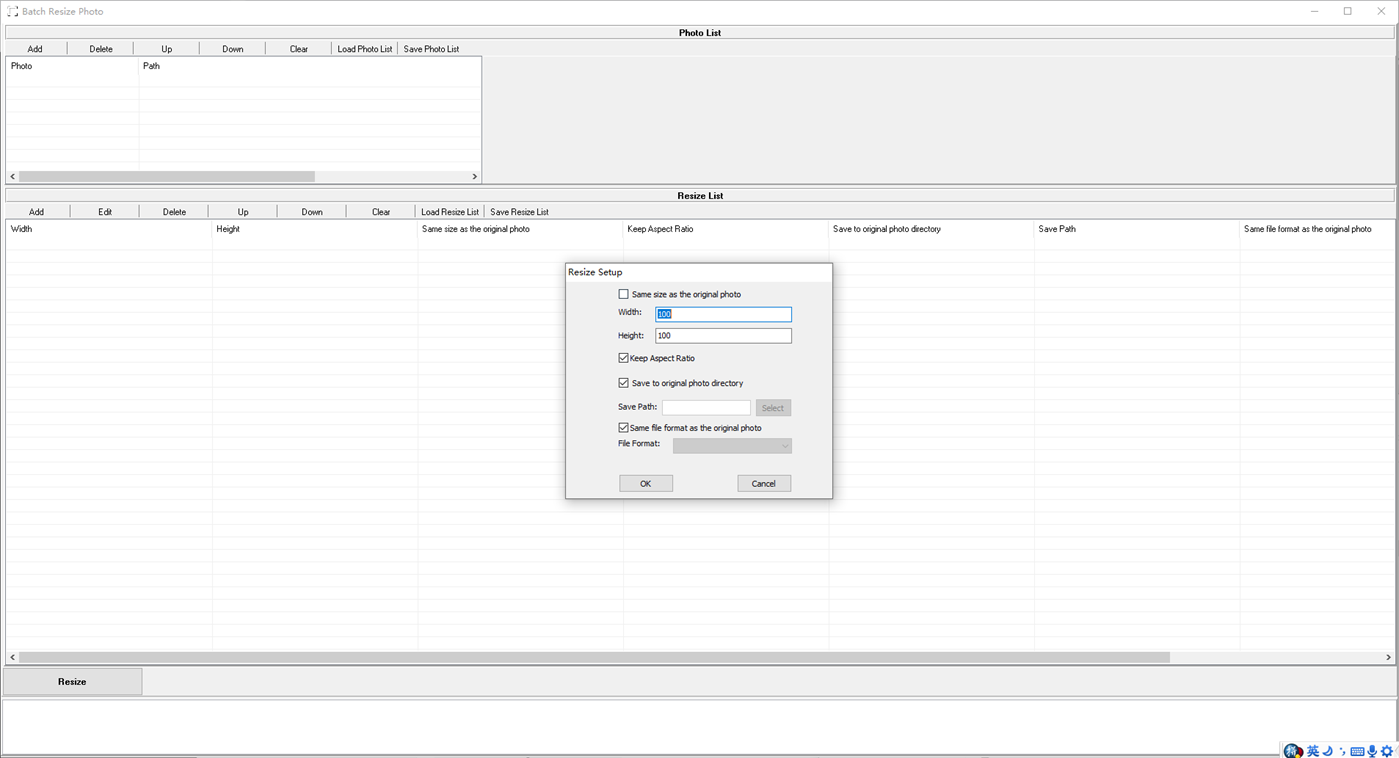The width and height of the screenshot is (1399, 758).
Task: Open the input method settings gear icon
Action: [1387, 750]
